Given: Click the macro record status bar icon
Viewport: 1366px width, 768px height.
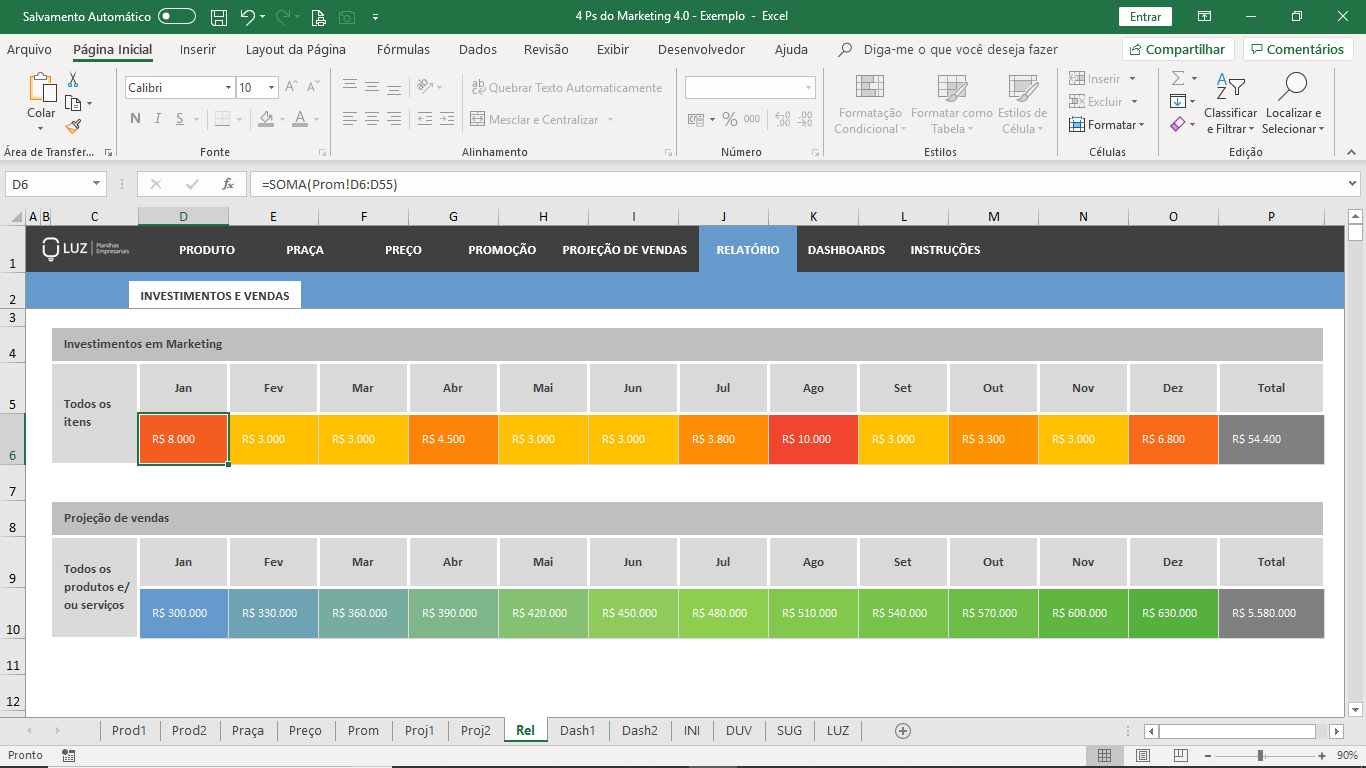Looking at the screenshot, I should [68, 755].
